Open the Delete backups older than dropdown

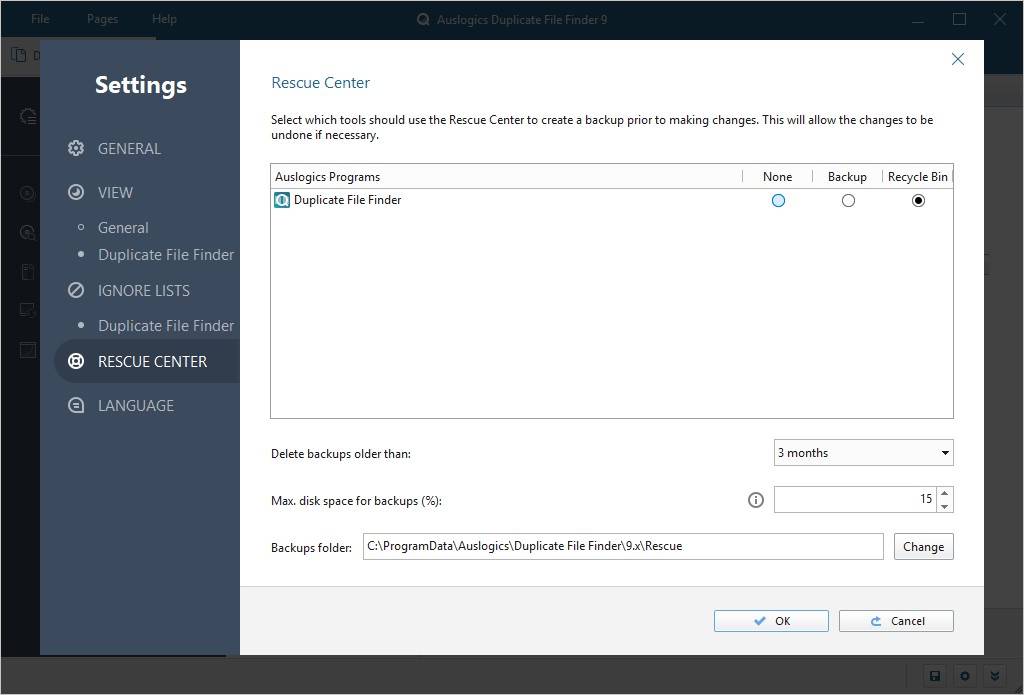click(x=863, y=453)
